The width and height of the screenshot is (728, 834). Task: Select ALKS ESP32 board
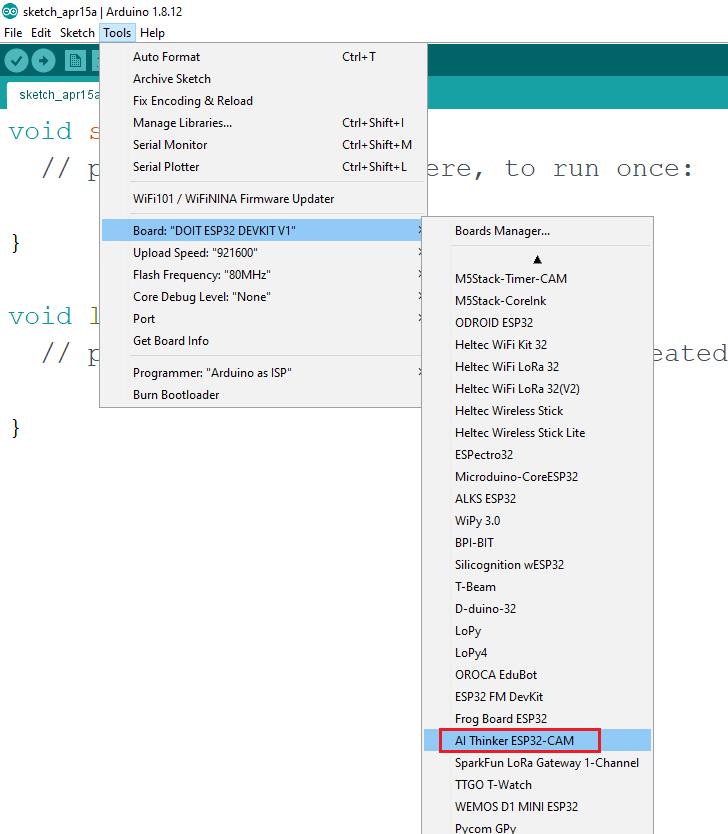coord(538,499)
